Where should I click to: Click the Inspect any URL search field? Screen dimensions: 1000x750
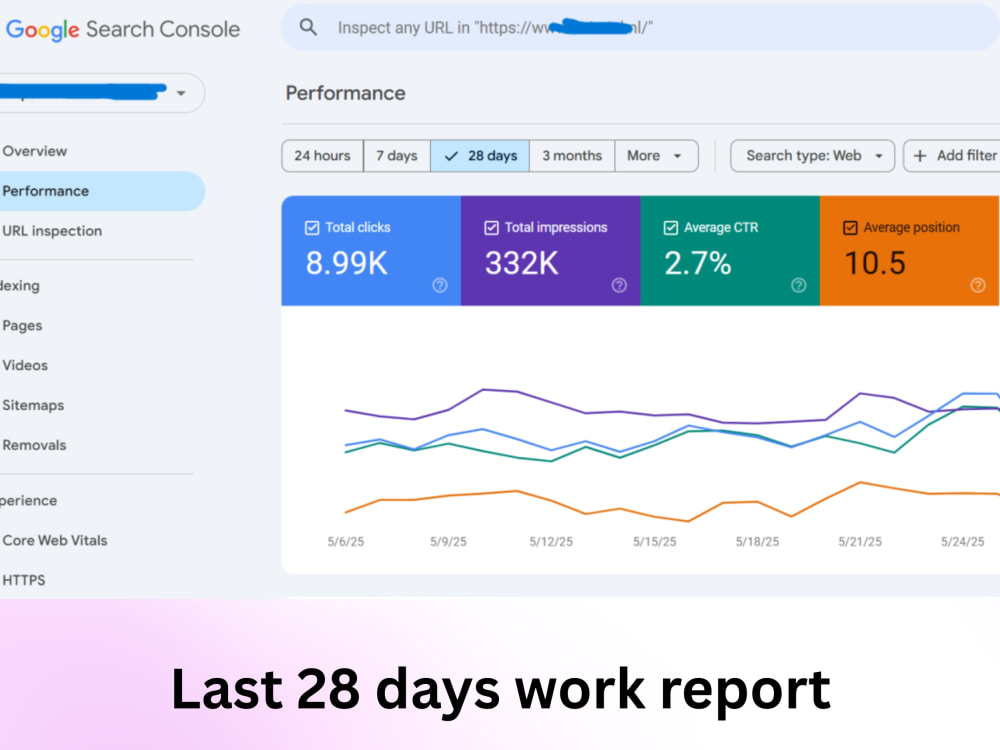(x=640, y=27)
